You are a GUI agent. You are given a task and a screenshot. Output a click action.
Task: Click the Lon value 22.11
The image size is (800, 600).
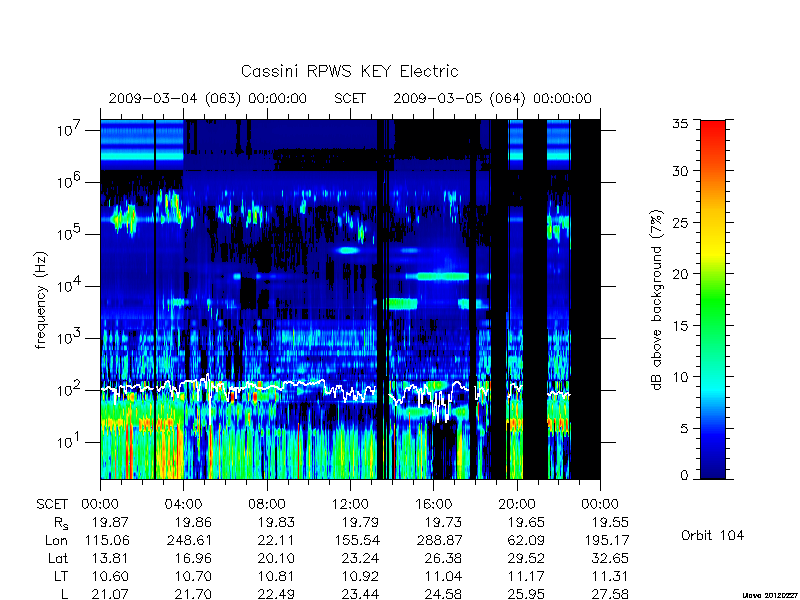pyautogui.click(x=276, y=540)
